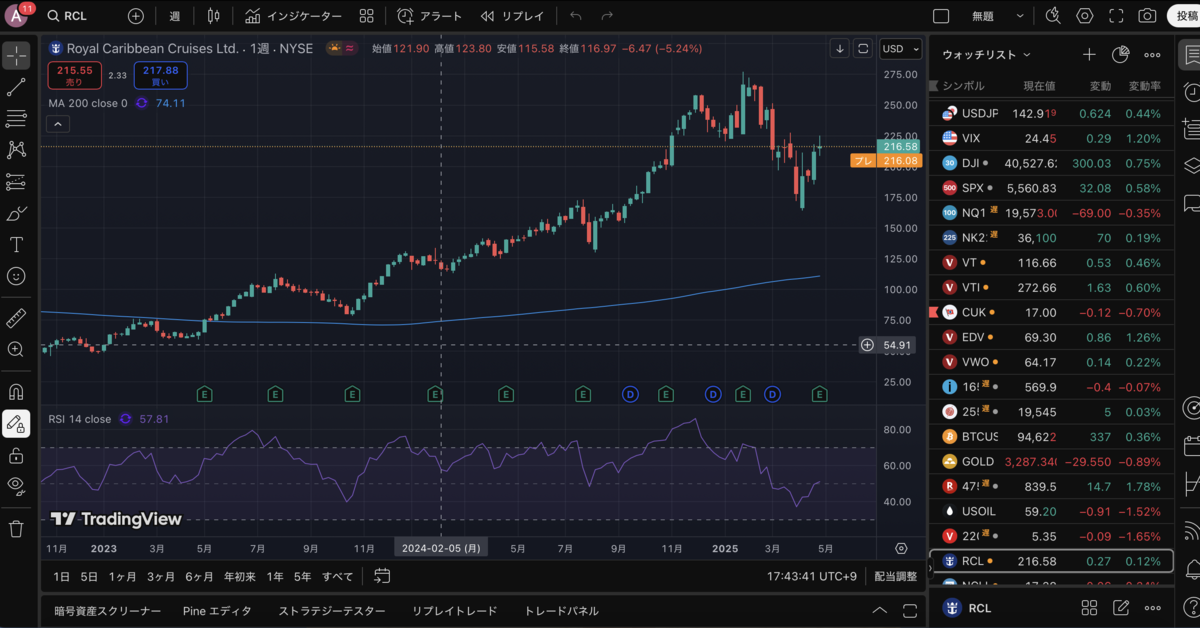Open watchlist advanced view pie icon

pos(1121,55)
